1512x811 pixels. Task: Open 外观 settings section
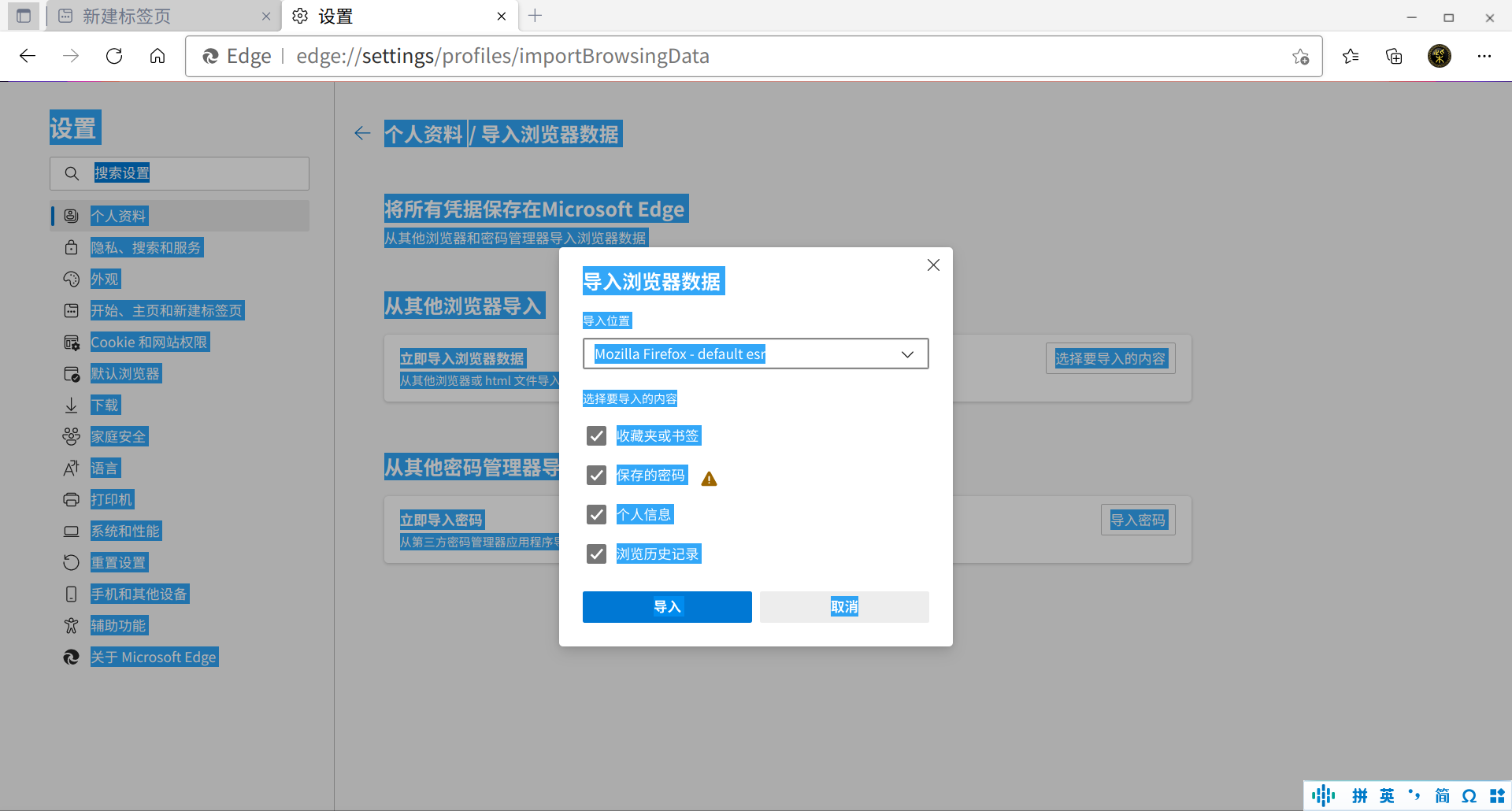tap(180, 279)
